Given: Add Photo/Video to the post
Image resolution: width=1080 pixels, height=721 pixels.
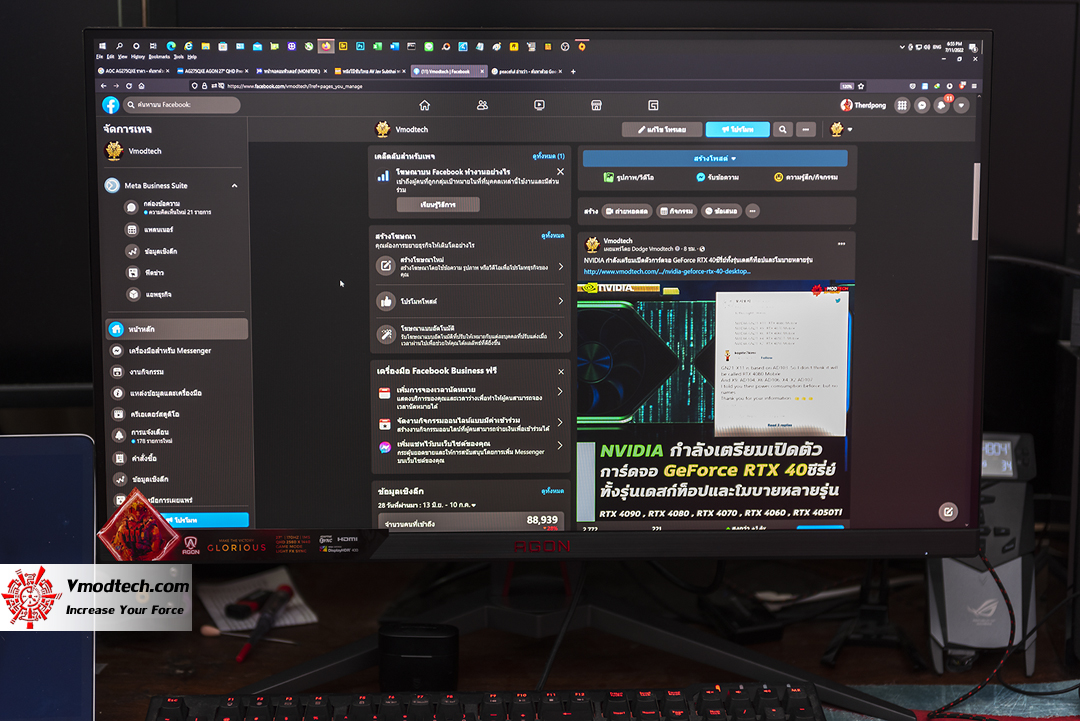Looking at the screenshot, I should coord(629,178).
